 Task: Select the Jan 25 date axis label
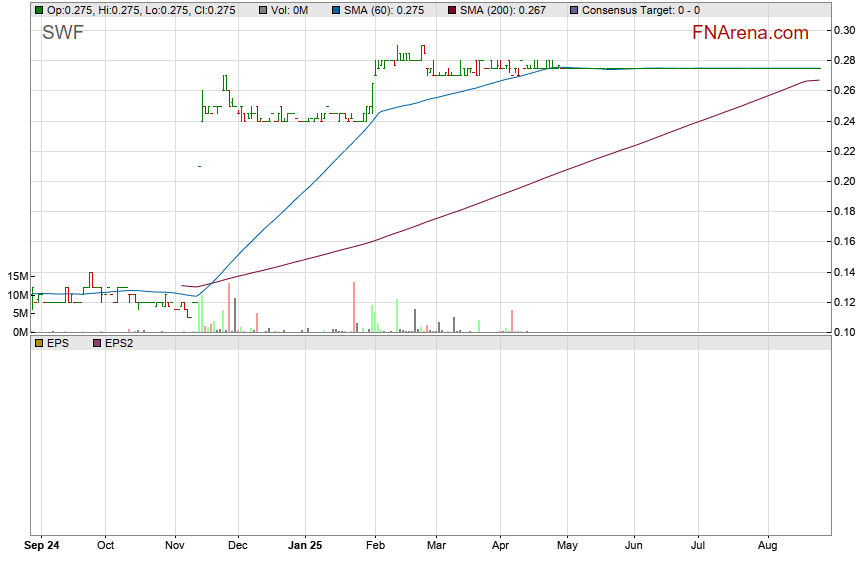tap(304, 546)
